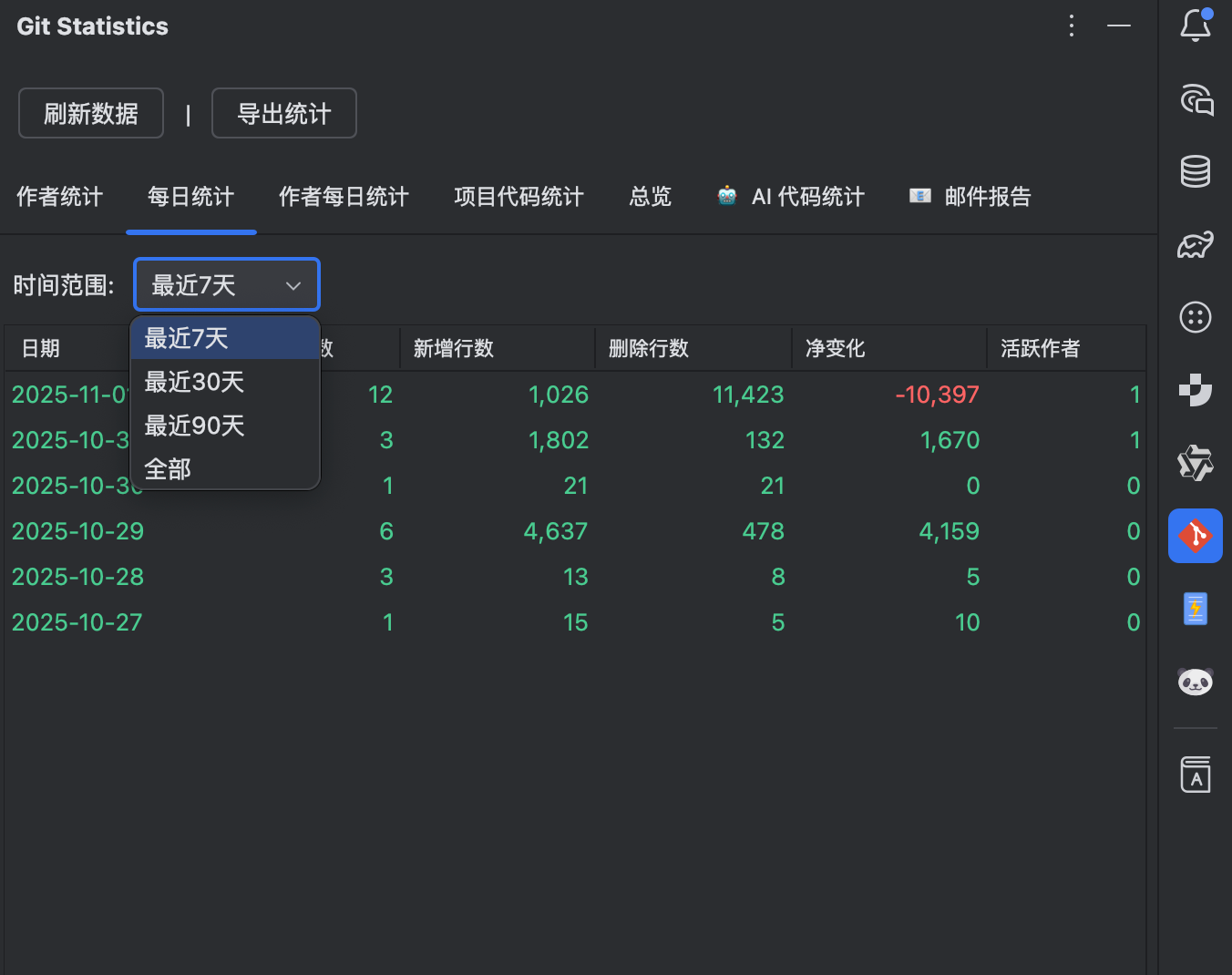The image size is (1232, 975).
Task: Open the panda plugin icon in sidebar
Action: coord(1195,682)
